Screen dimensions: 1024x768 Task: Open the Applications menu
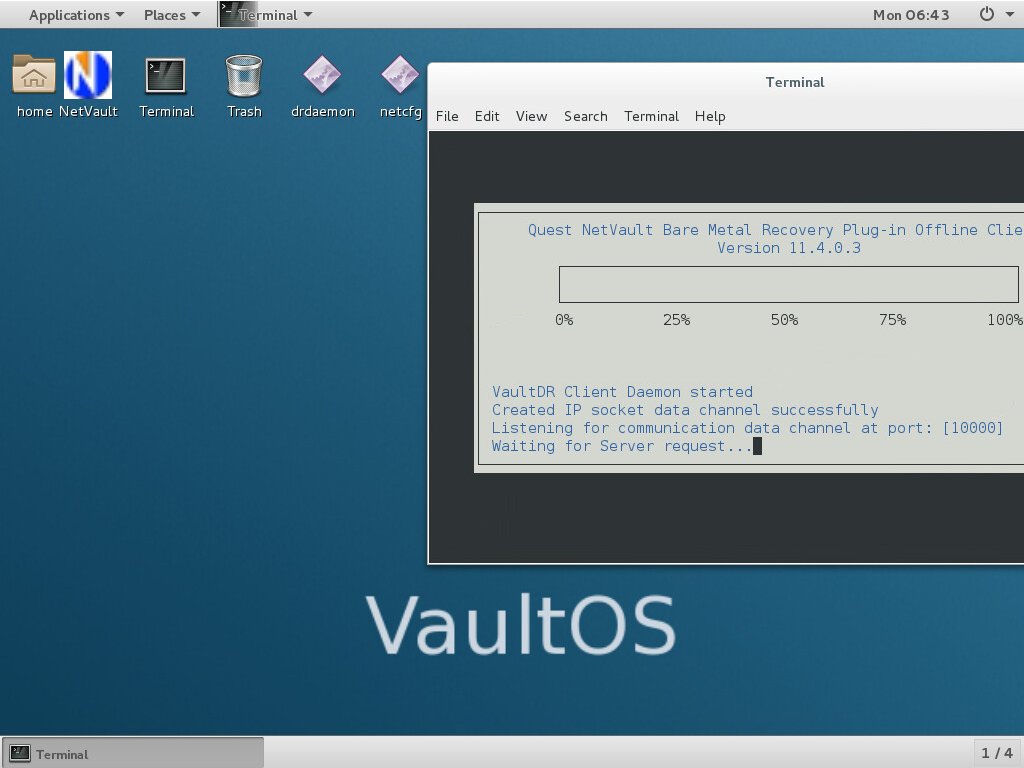click(x=76, y=14)
